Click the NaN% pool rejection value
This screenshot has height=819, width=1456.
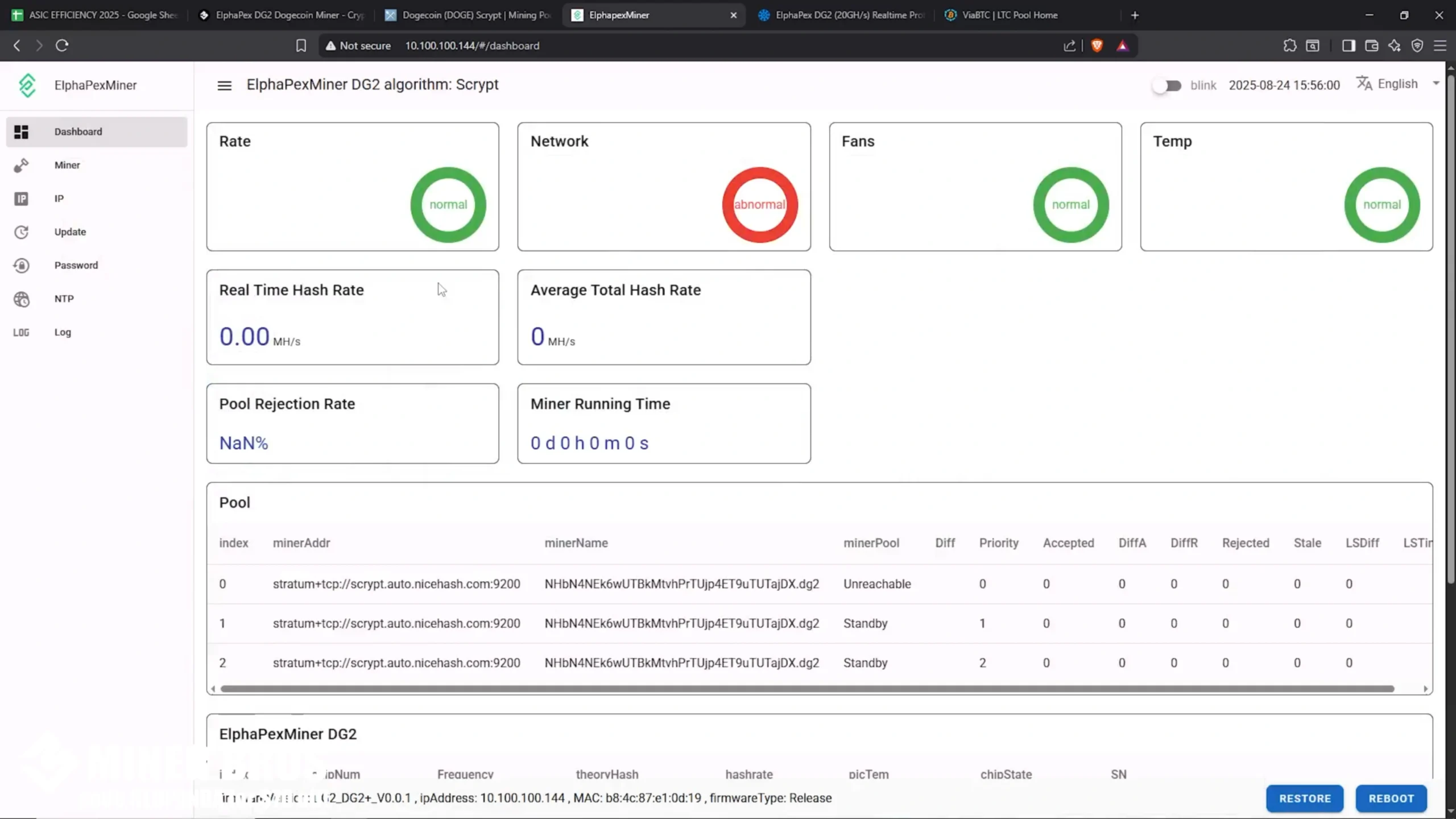(x=243, y=443)
